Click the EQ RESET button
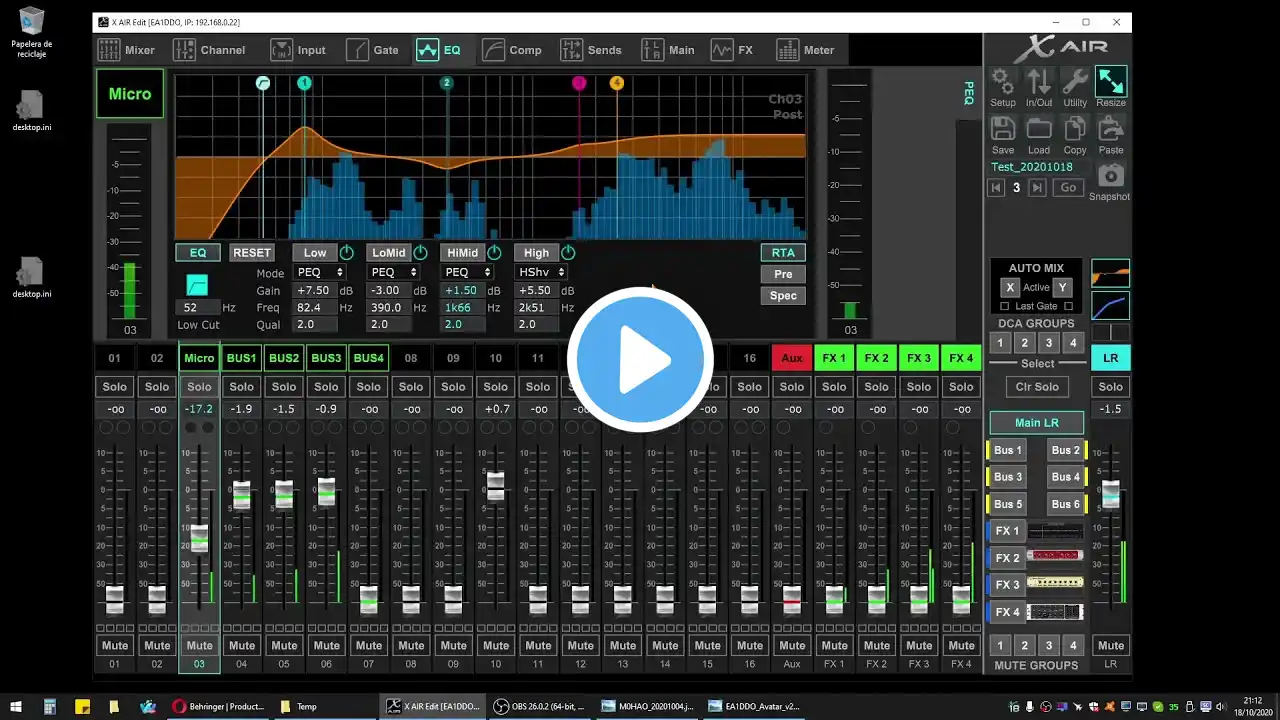The image size is (1280, 720). coord(252,253)
